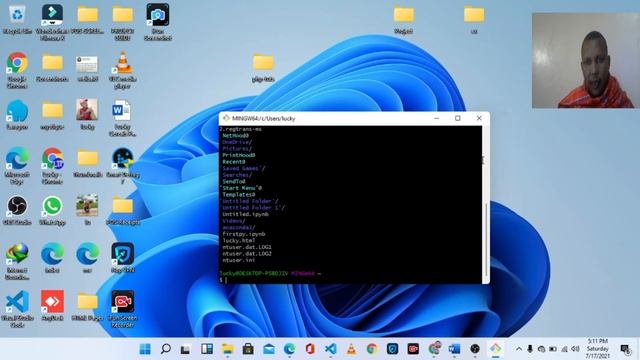
Task: Click the iTop Screen Recorder taskbar icon
Action: 413,349
